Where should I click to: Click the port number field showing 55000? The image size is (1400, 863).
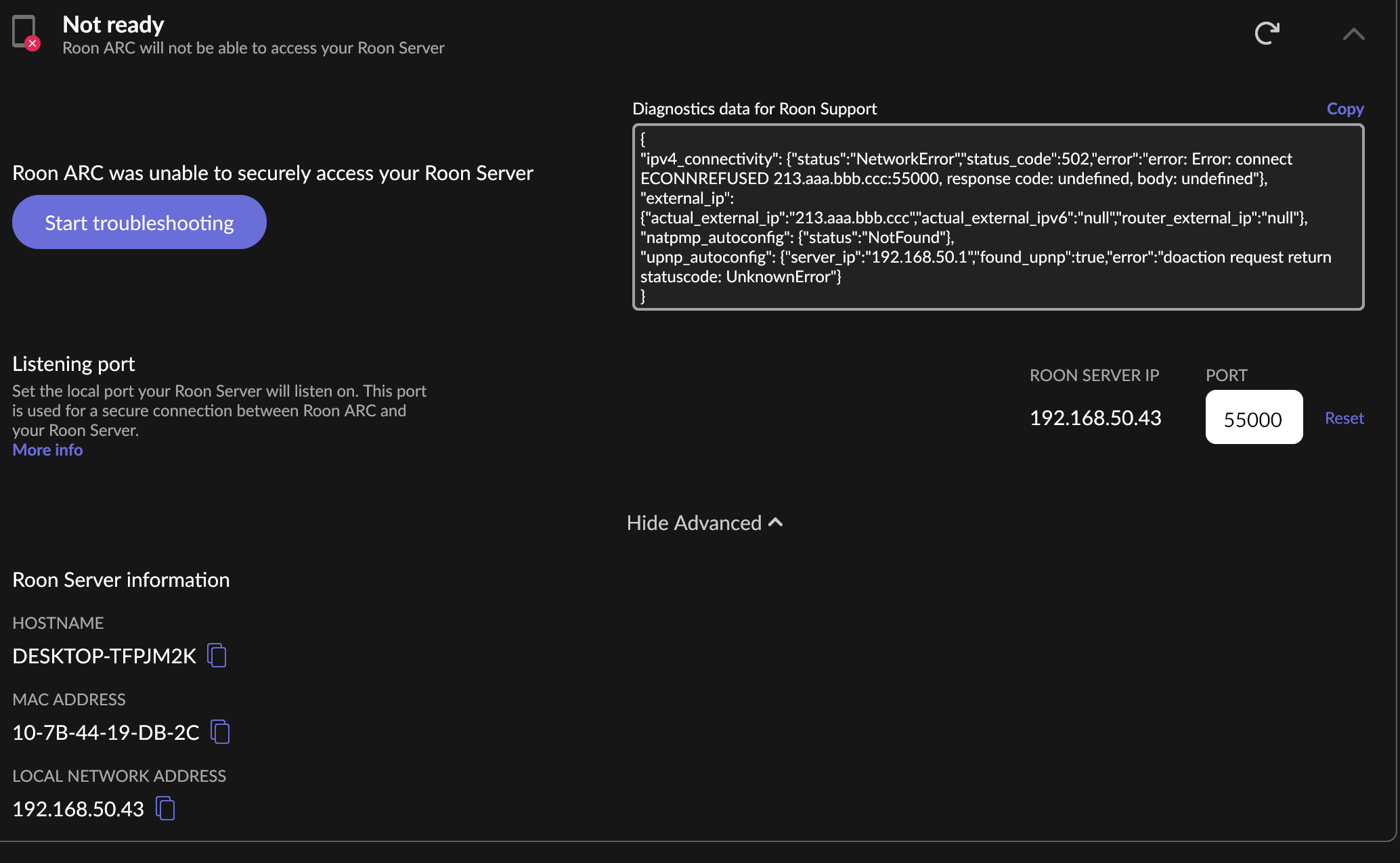[x=1253, y=418]
